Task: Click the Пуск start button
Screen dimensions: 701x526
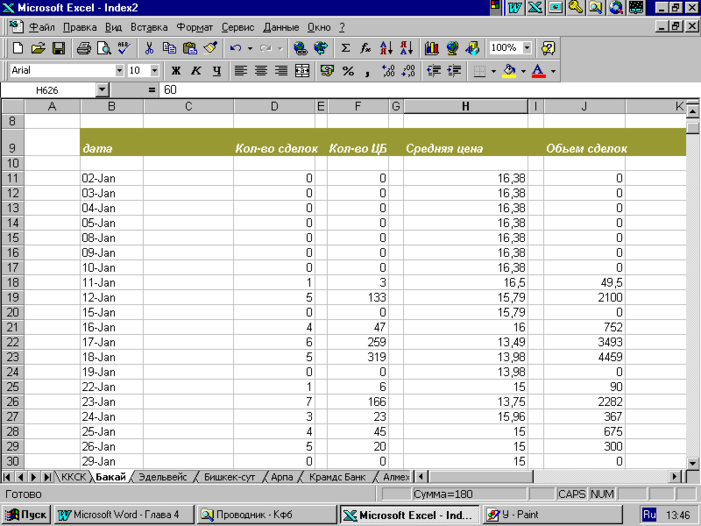Action: pyautogui.click(x=26, y=515)
